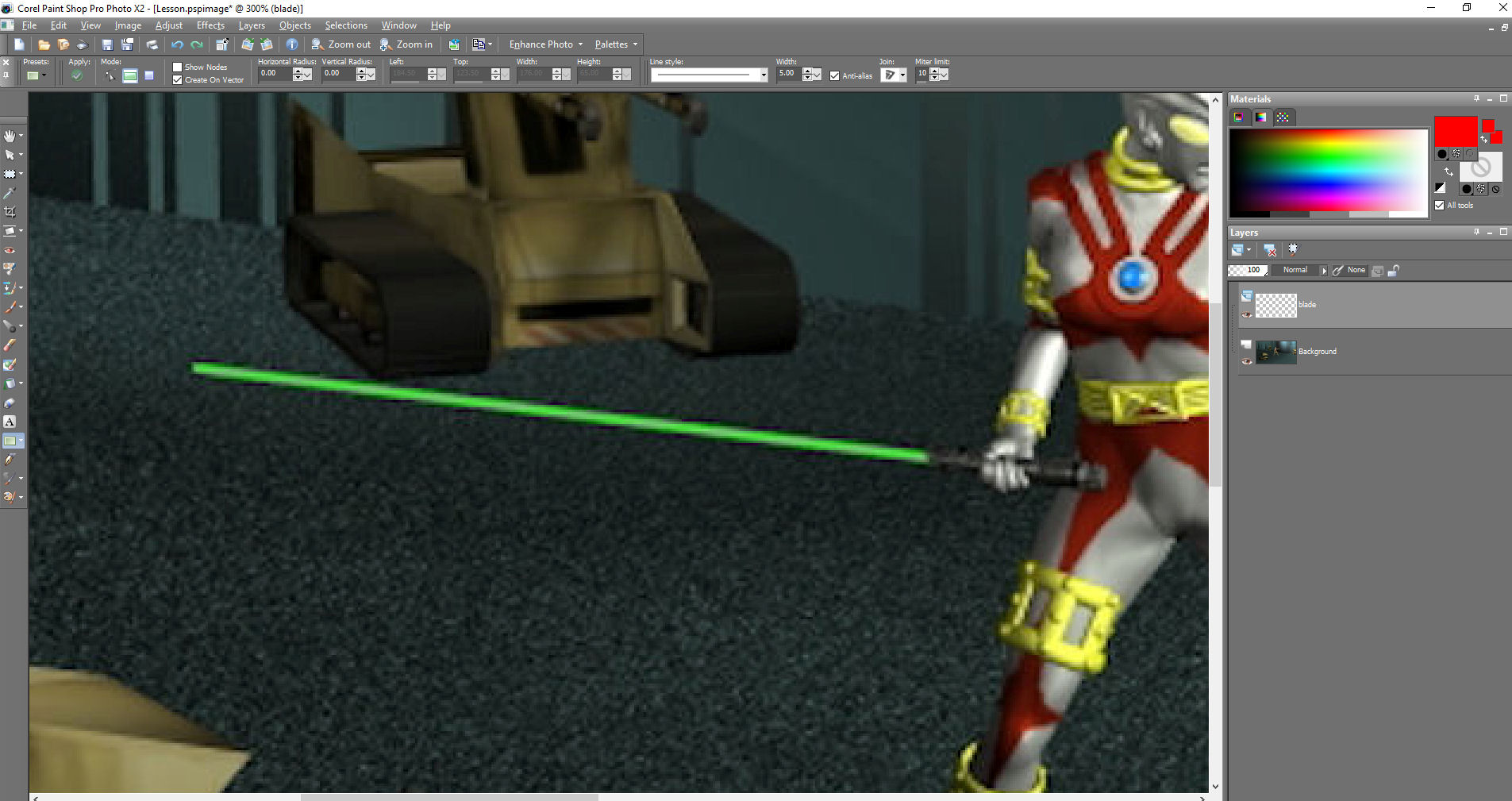Pick a color from the rainbow spectrum

(x=1329, y=171)
